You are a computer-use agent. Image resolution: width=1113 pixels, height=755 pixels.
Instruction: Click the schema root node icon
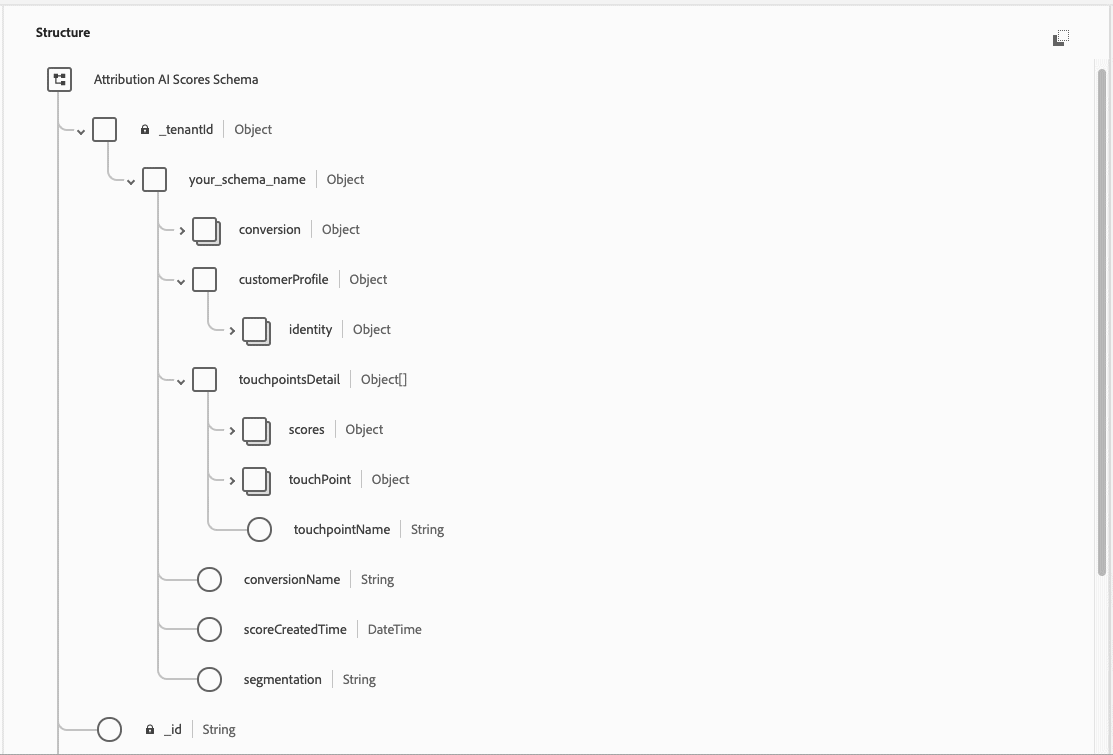[x=59, y=79]
